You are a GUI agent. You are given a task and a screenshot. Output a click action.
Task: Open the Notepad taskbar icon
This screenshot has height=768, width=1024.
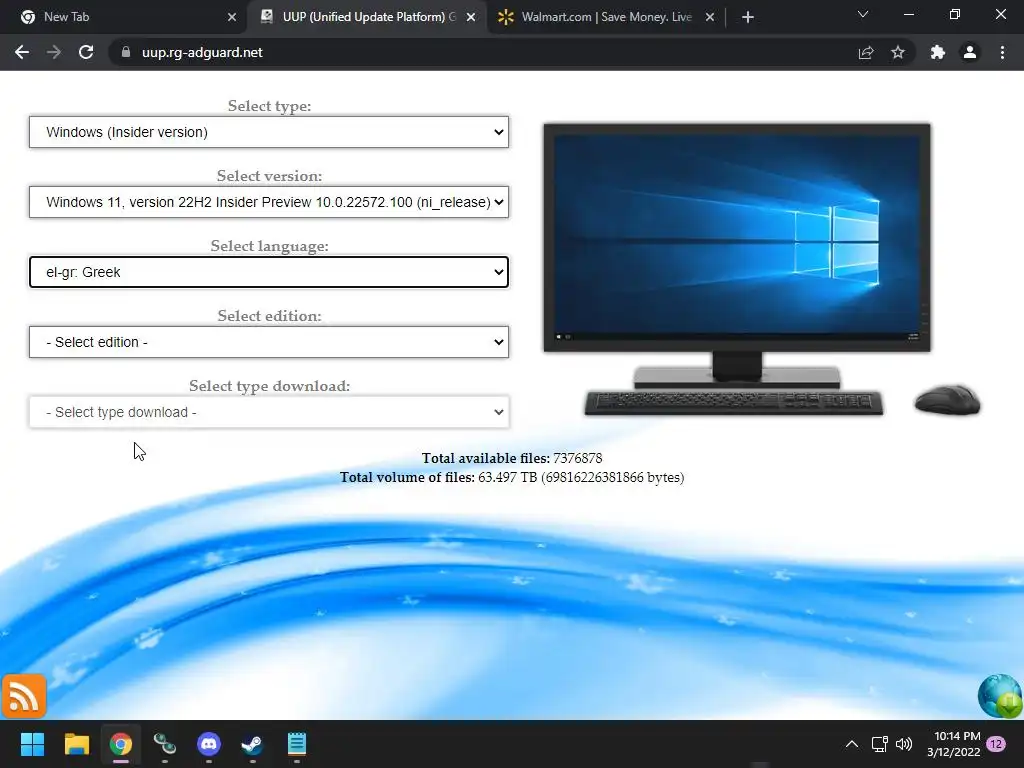296,744
